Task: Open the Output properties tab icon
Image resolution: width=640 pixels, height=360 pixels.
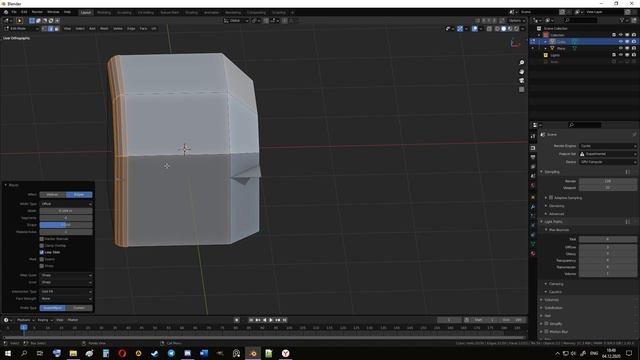Action: click(x=533, y=157)
